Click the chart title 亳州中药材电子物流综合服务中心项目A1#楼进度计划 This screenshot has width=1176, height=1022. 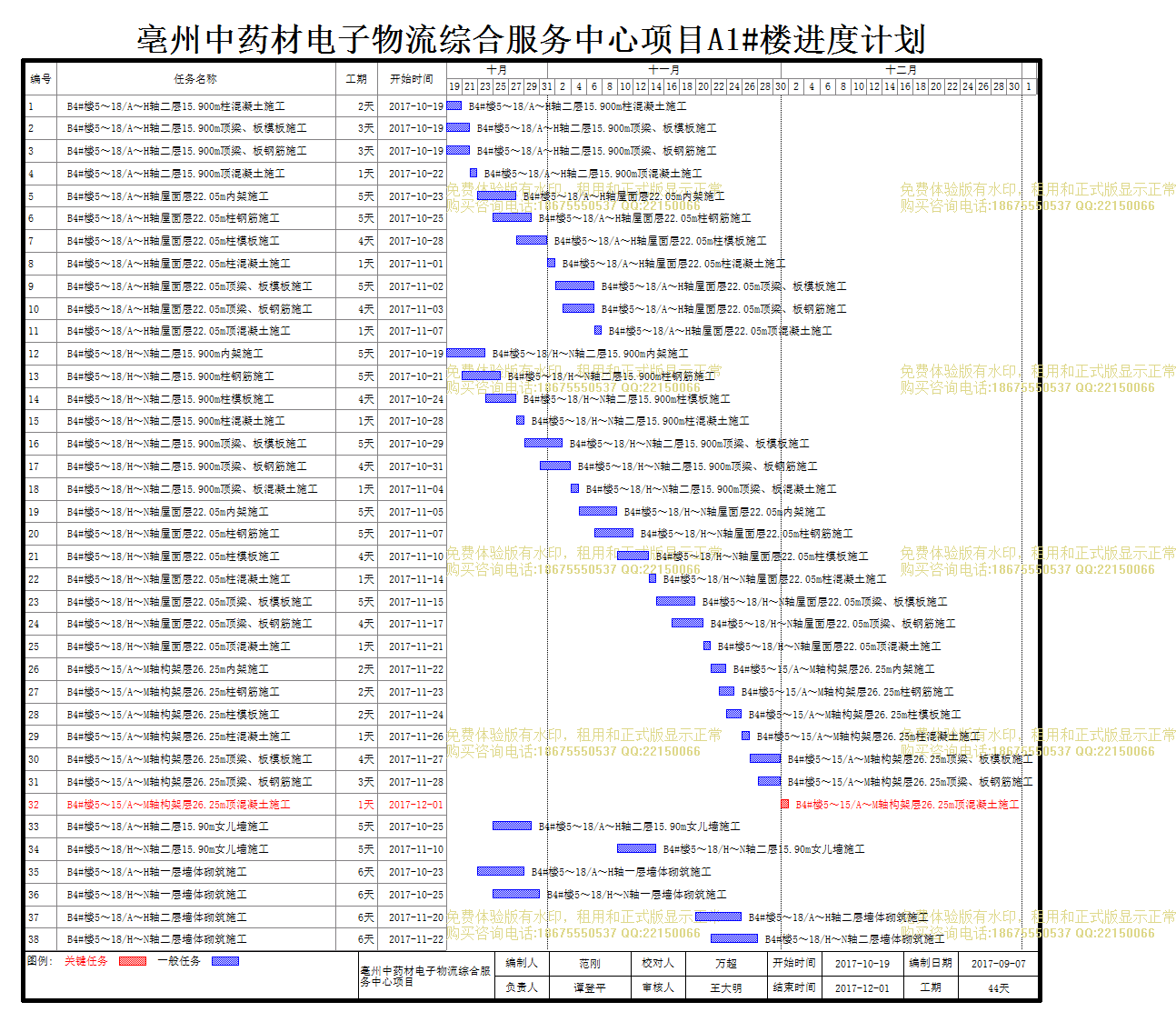(x=532, y=39)
